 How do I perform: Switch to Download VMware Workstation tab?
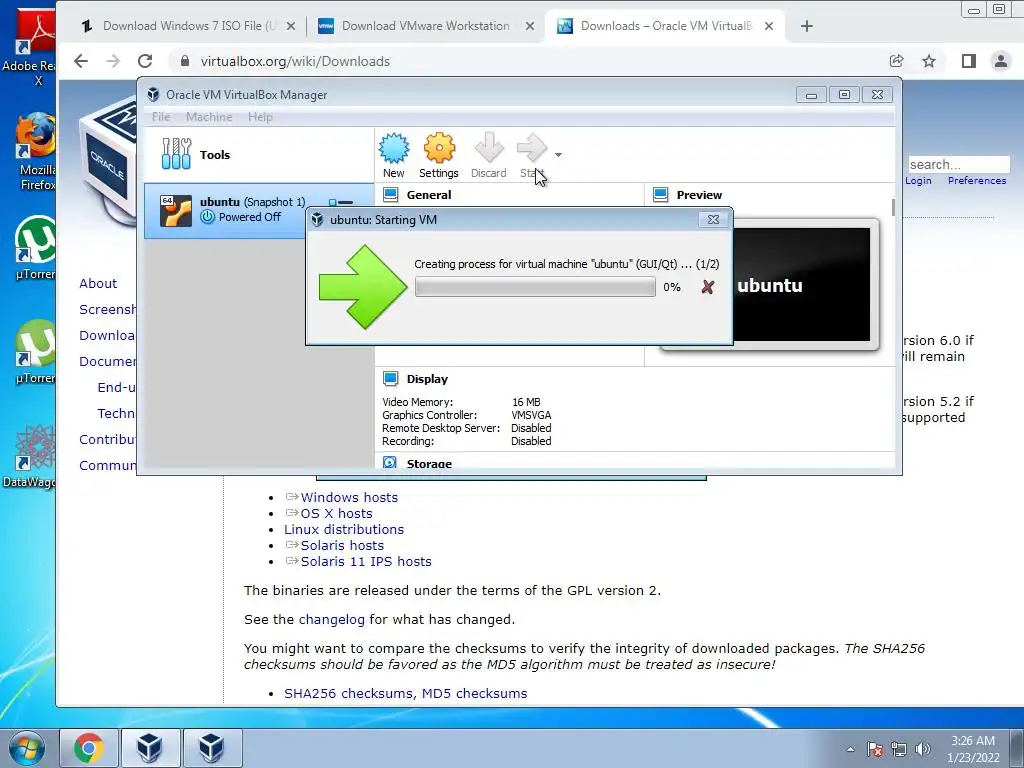pos(425,26)
